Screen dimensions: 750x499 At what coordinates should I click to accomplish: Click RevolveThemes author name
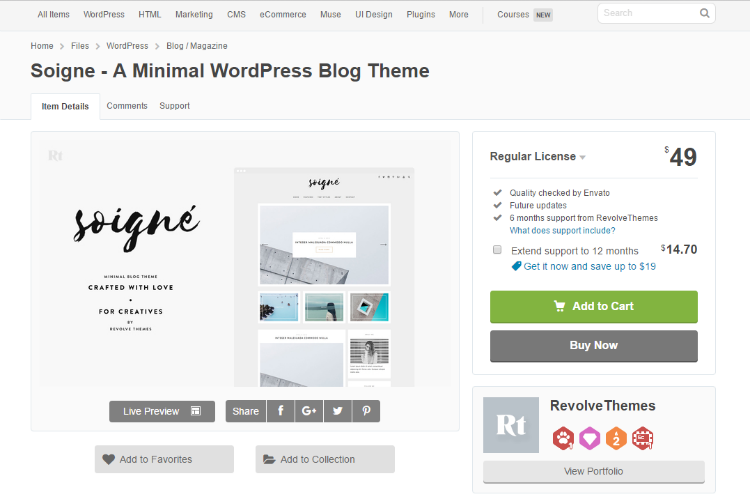coord(603,406)
